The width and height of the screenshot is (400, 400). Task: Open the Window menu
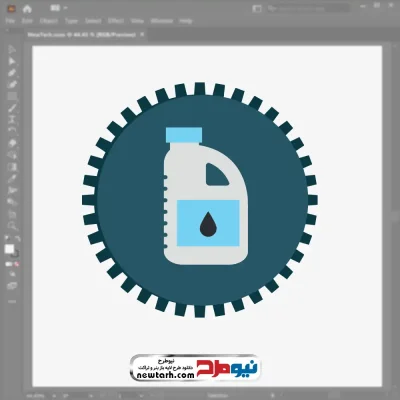tap(162, 21)
